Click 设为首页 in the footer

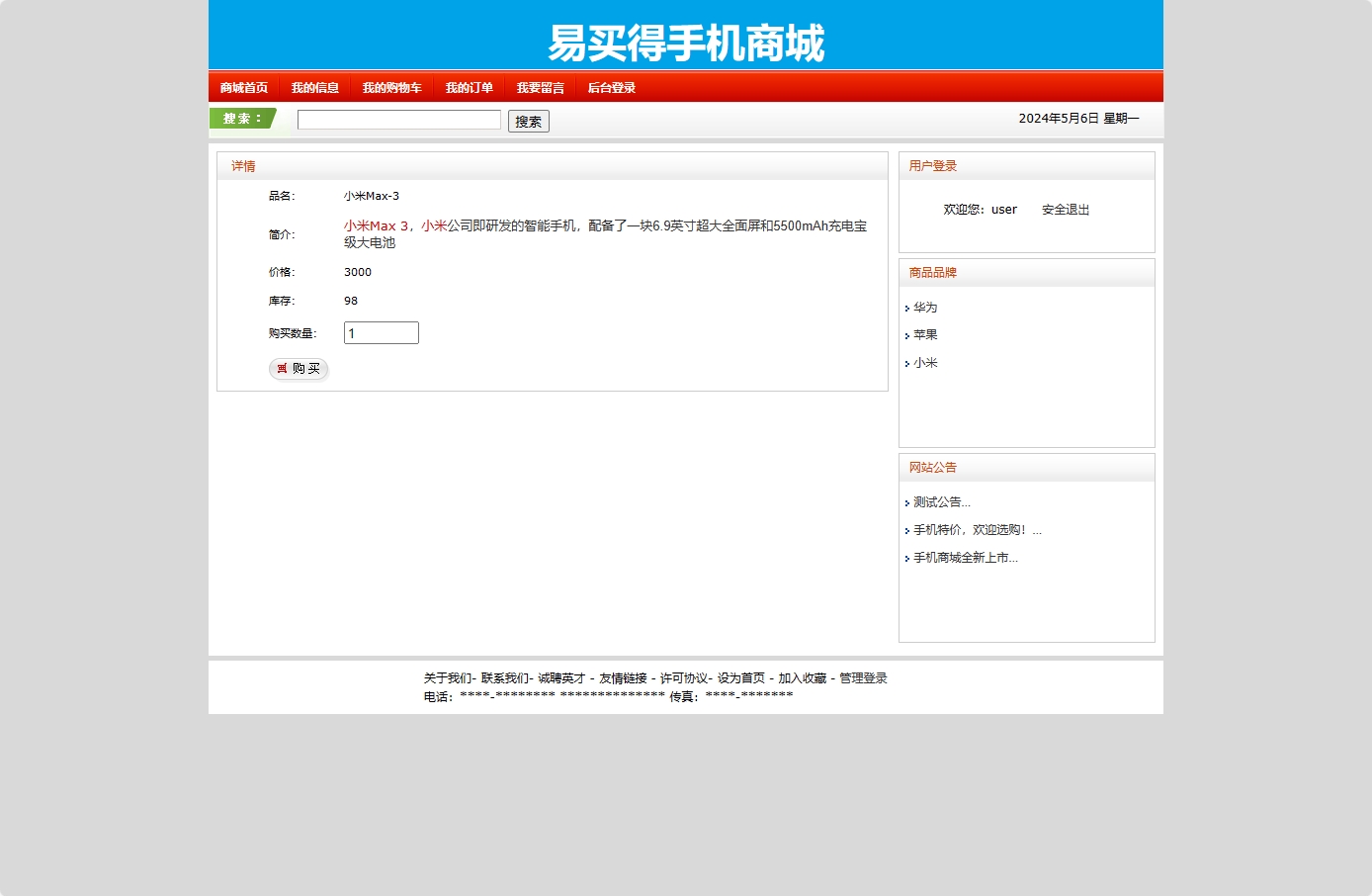736,678
